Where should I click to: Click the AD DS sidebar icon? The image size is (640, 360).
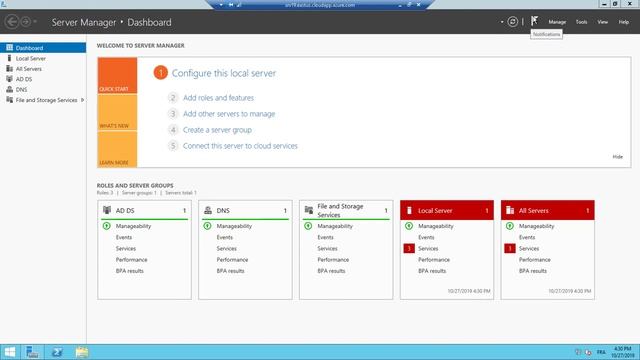click(x=9, y=79)
